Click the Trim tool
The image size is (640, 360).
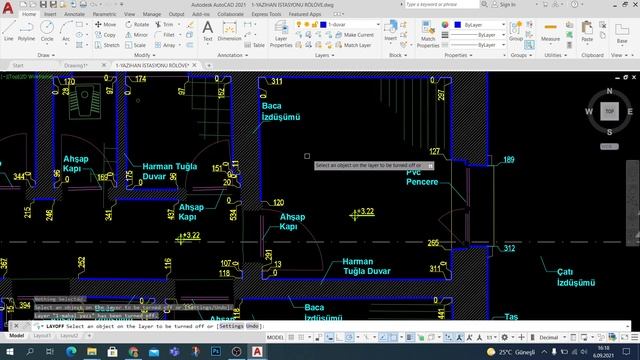click(164, 24)
